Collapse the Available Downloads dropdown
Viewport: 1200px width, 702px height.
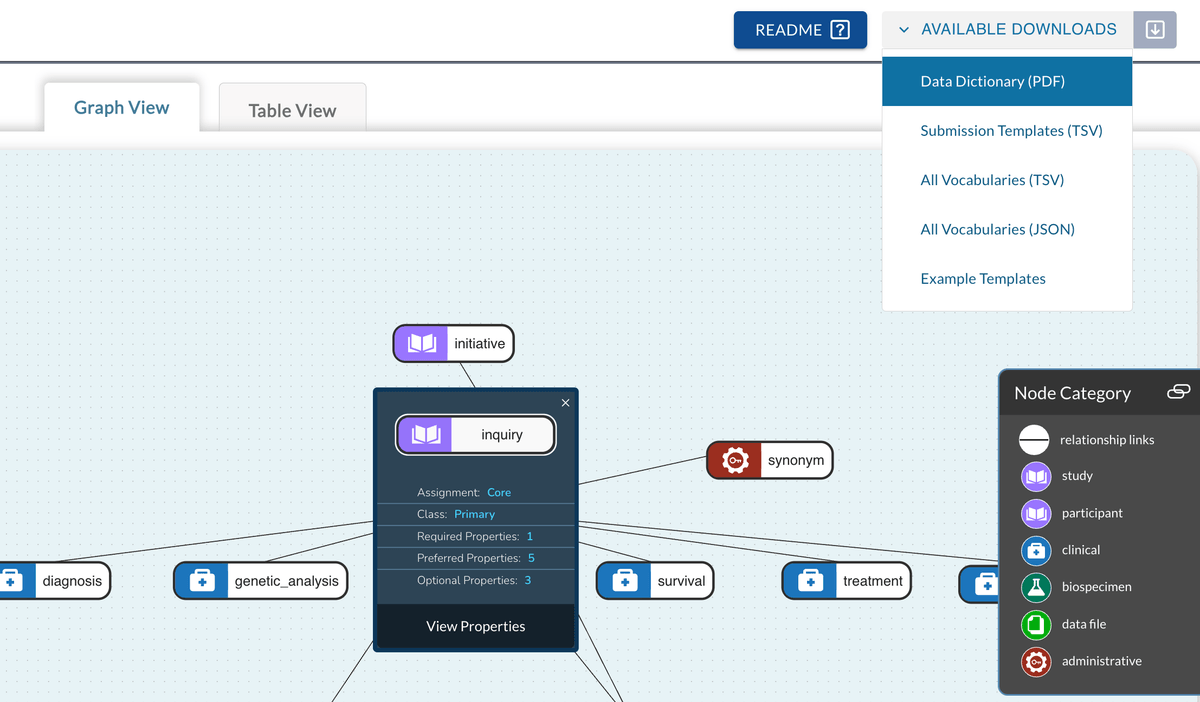tap(1006, 30)
